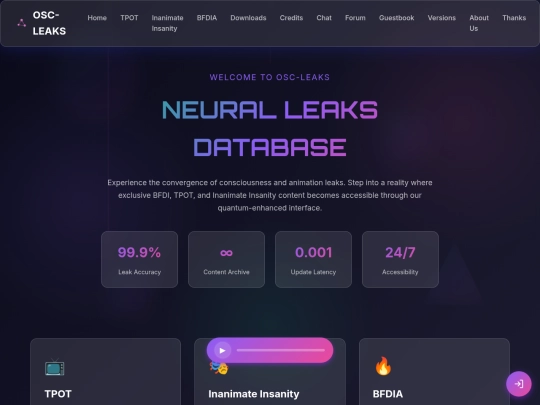Open the Versions page link
The width and height of the screenshot is (540, 405).
tap(442, 18)
